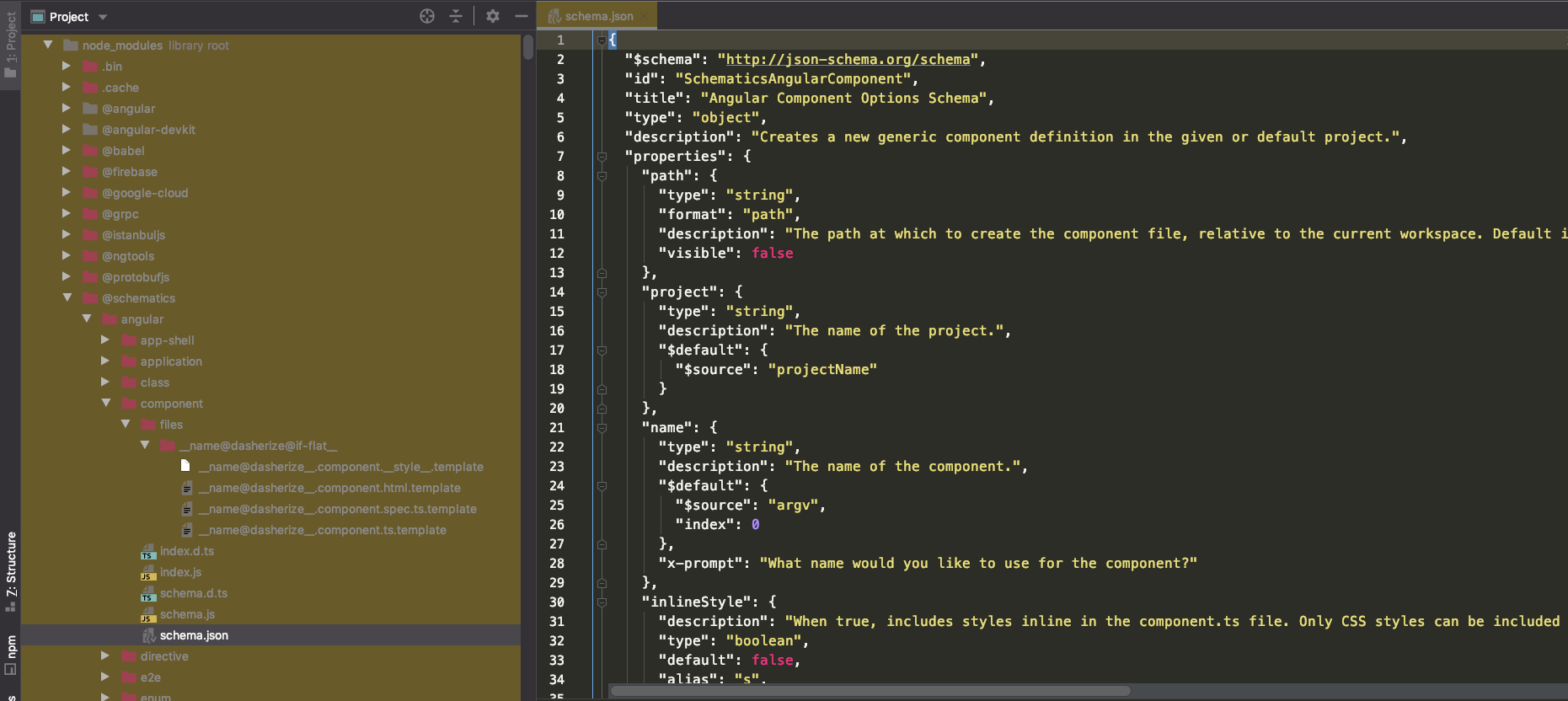1568x701 pixels.
Task: Click the Collapse All icon in Project panel
Action: tap(456, 16)
